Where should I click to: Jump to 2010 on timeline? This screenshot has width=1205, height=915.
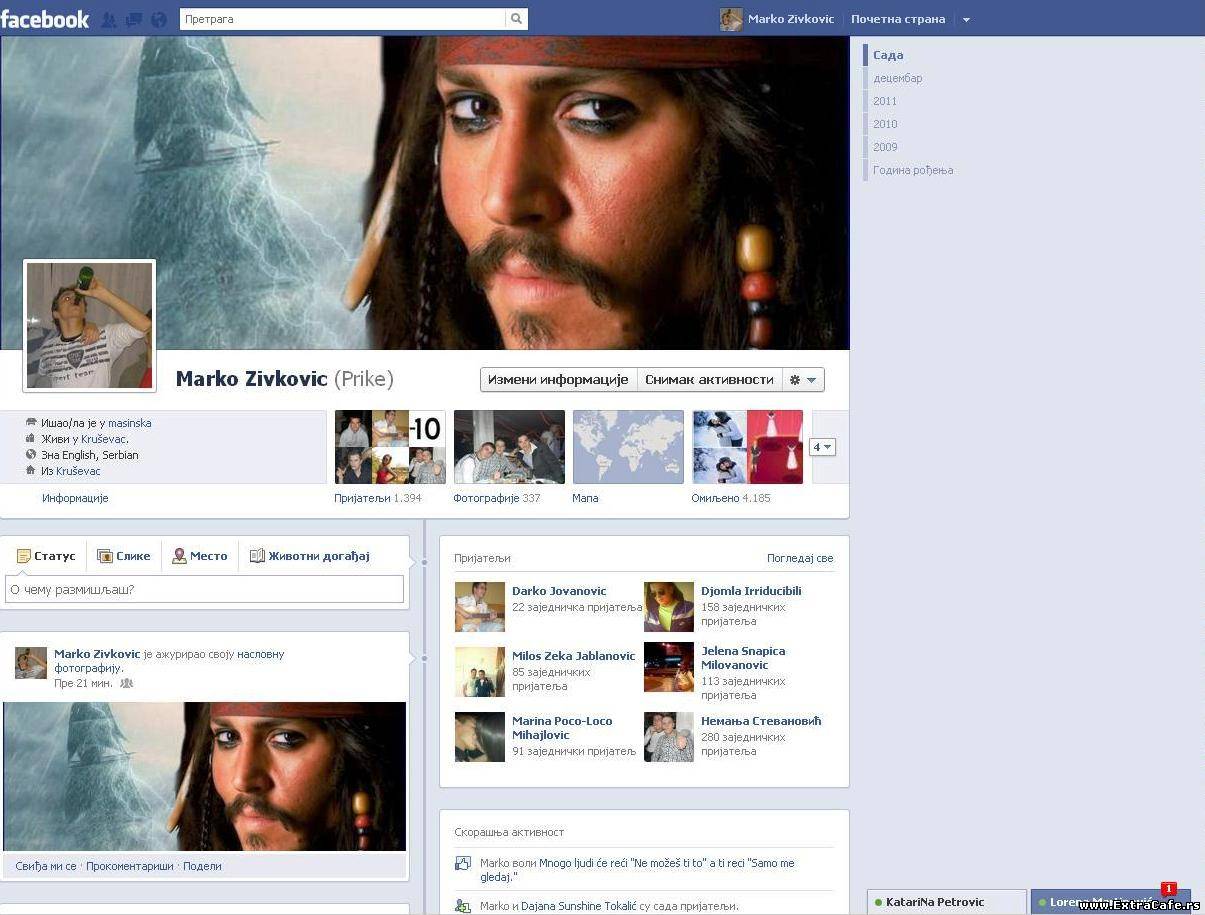click(885, 124)
